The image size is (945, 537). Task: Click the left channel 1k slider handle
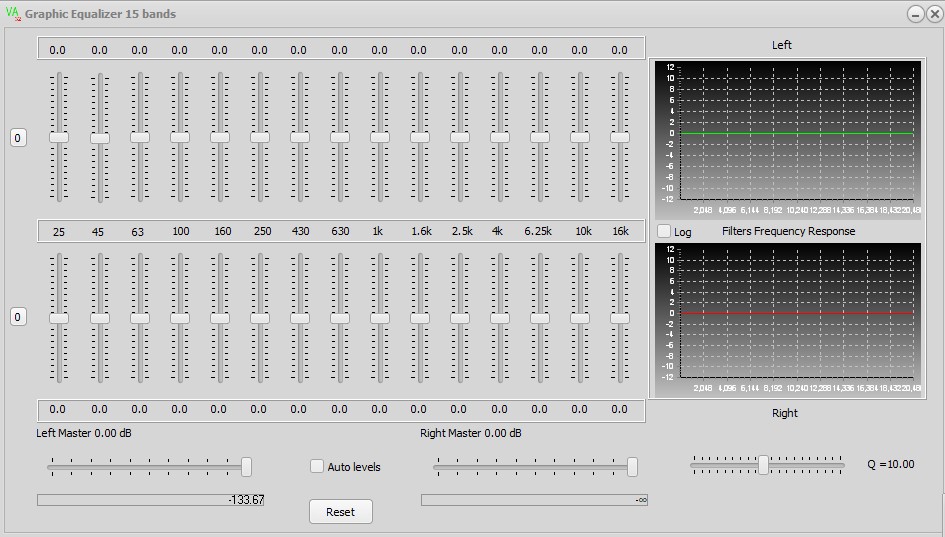pos(379,137)
